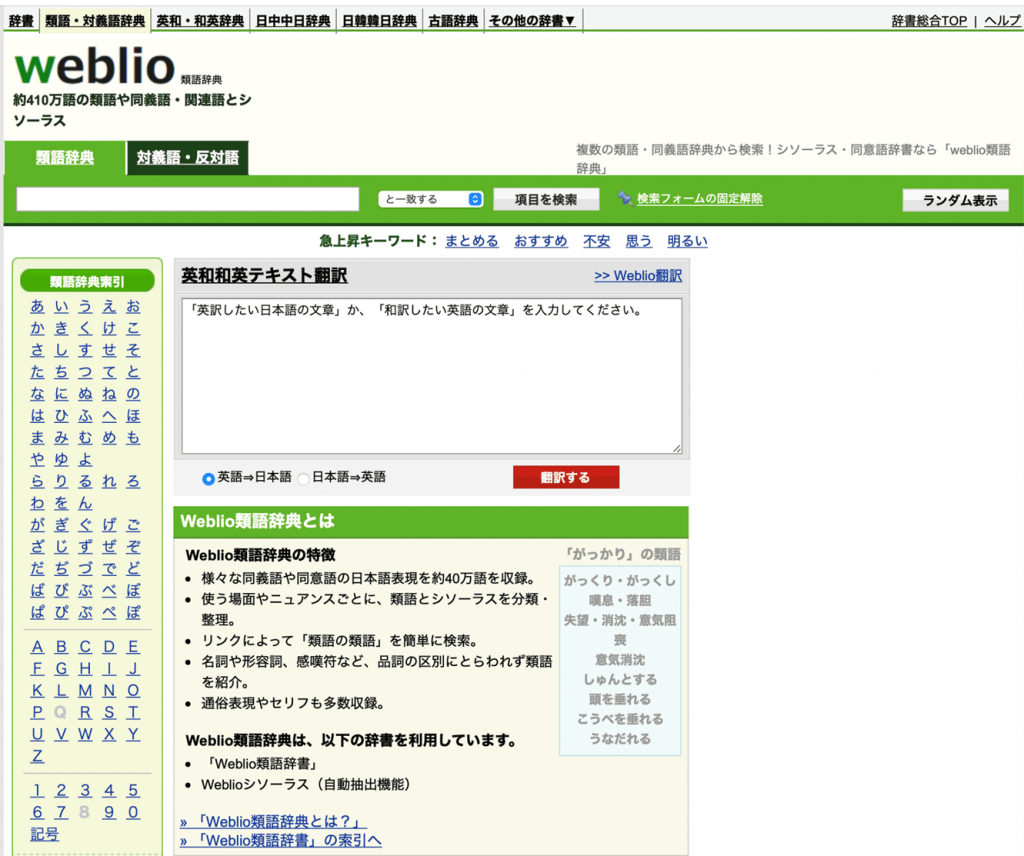The height and width of the screenshot is (856, 1024).
Task: Click the trending keyword おすすめ
Action: tap(541, 241)
